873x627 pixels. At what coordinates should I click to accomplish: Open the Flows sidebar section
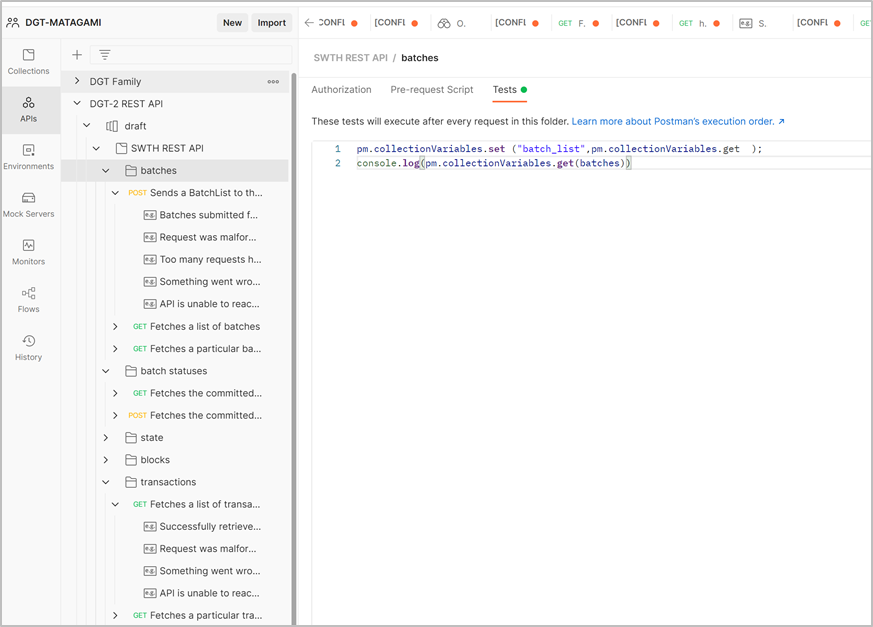point(28,300)
